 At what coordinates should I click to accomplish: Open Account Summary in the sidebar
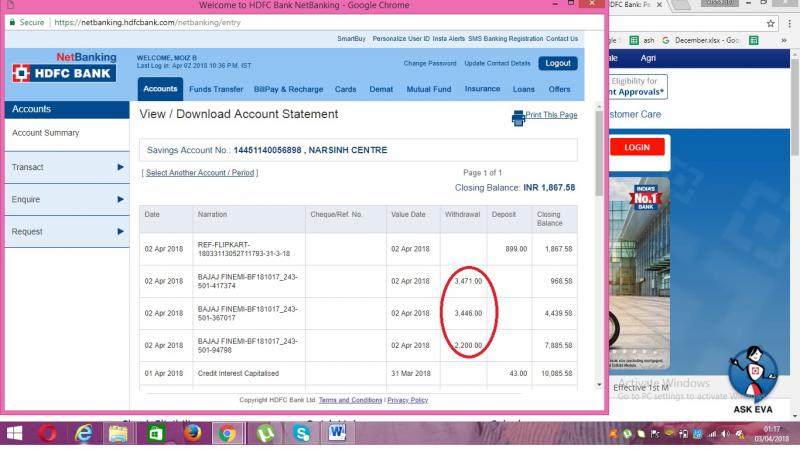tap(45, 133)
